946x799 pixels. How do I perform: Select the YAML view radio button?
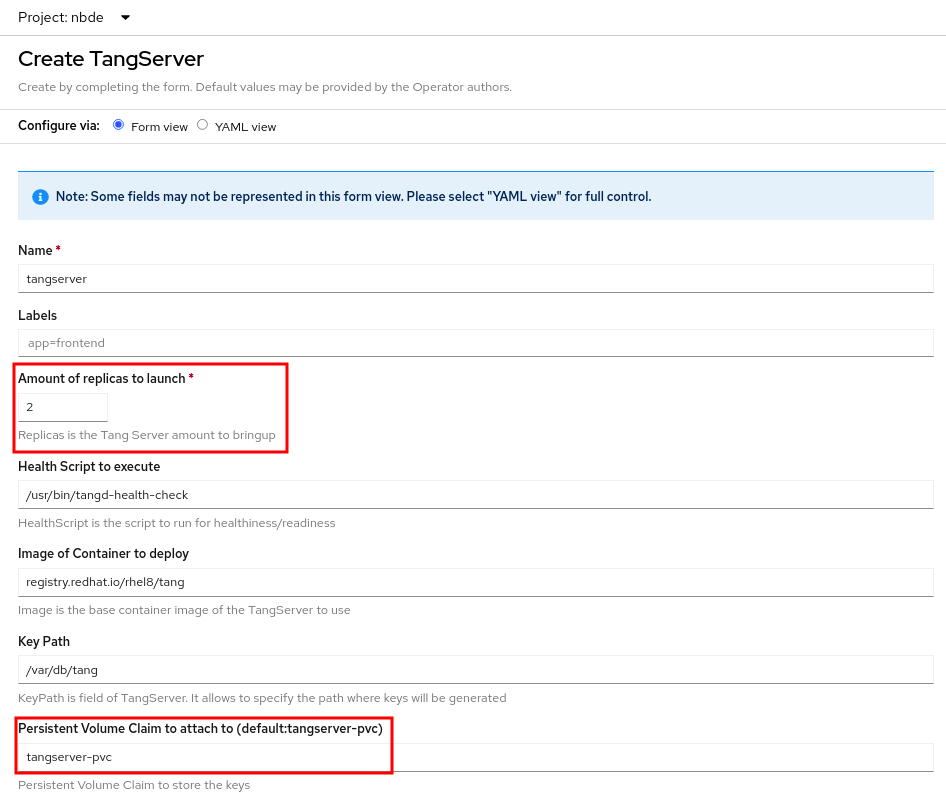coord(202,124)
